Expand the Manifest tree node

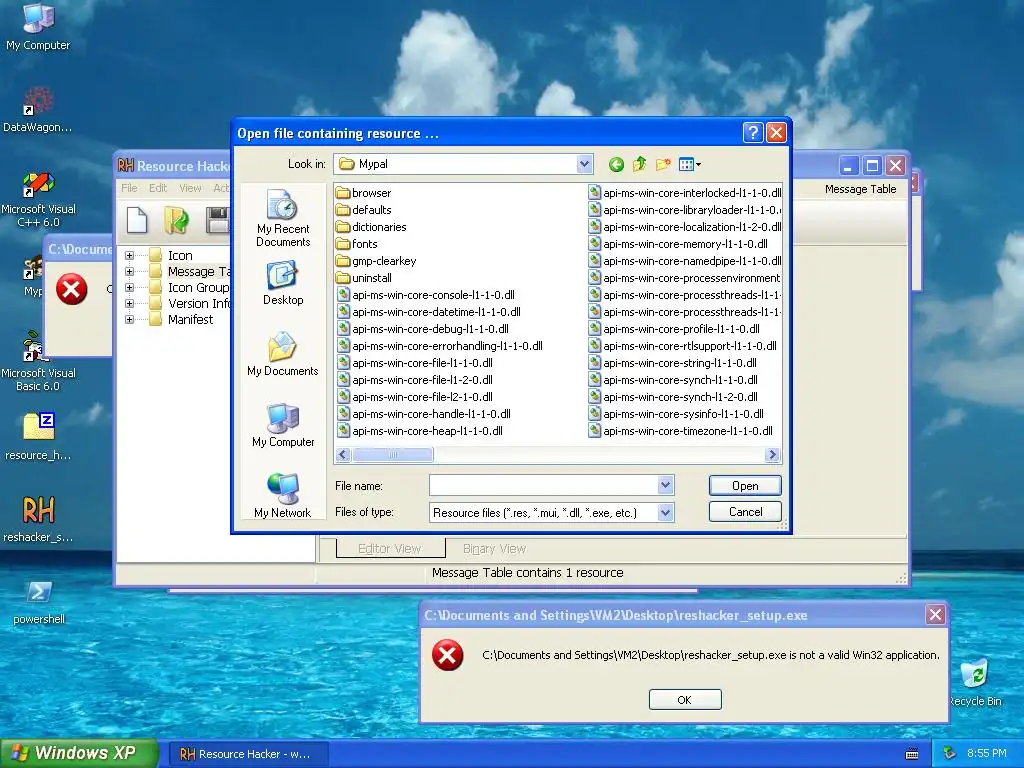pyautogui.click(x=129, y=319)
